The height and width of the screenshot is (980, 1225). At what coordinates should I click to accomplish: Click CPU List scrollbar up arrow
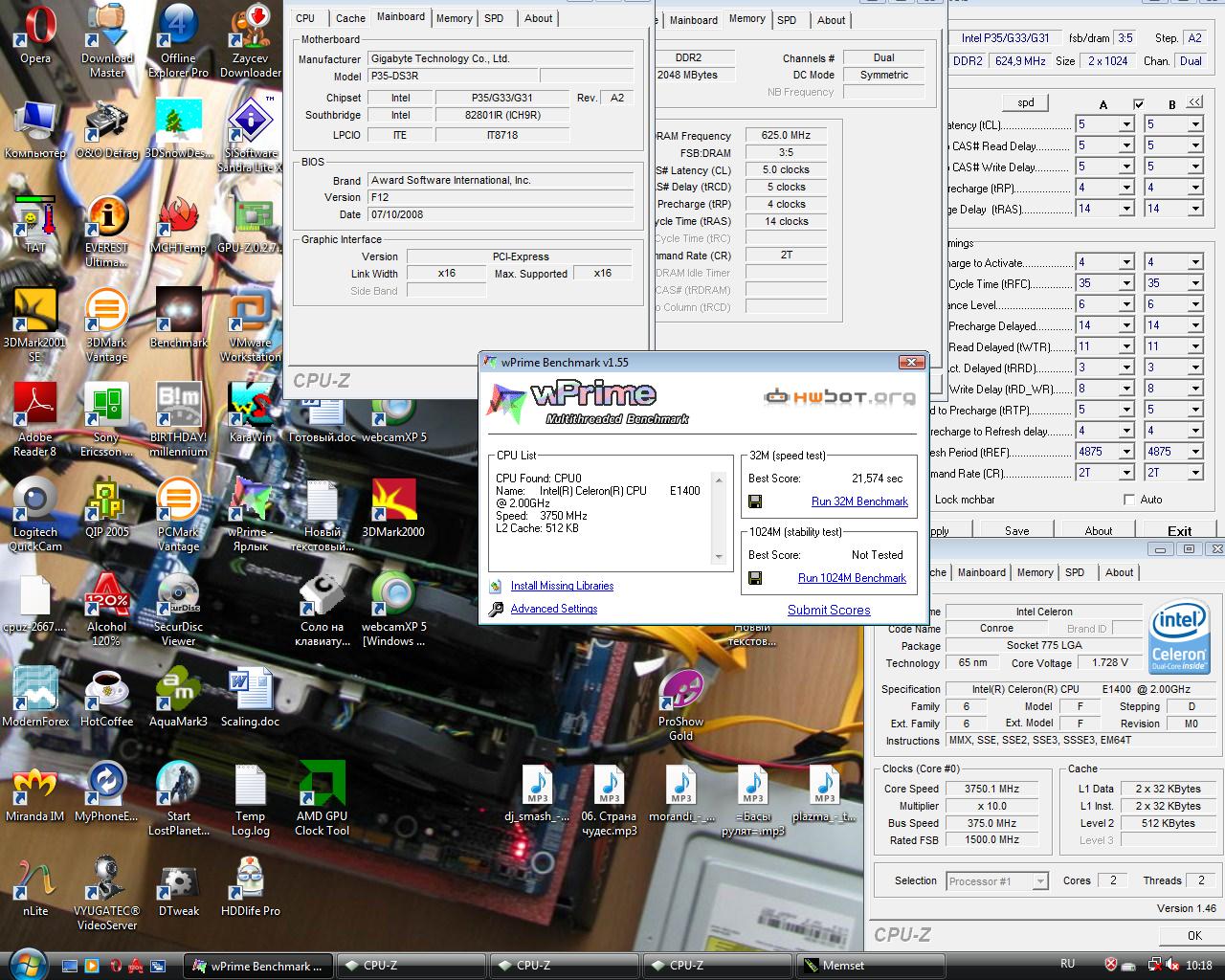coord(719,479)
